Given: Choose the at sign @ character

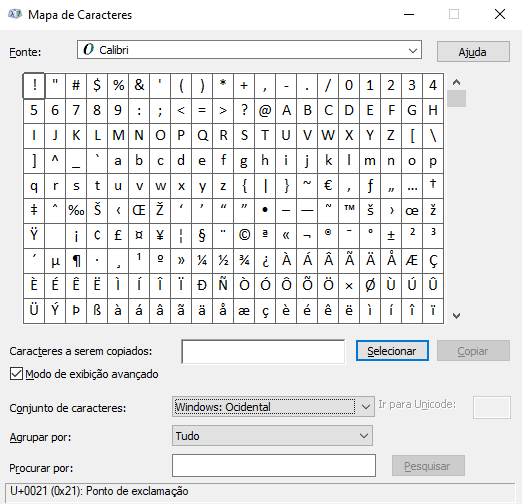Looking at the screenshot, I should 265,111.
